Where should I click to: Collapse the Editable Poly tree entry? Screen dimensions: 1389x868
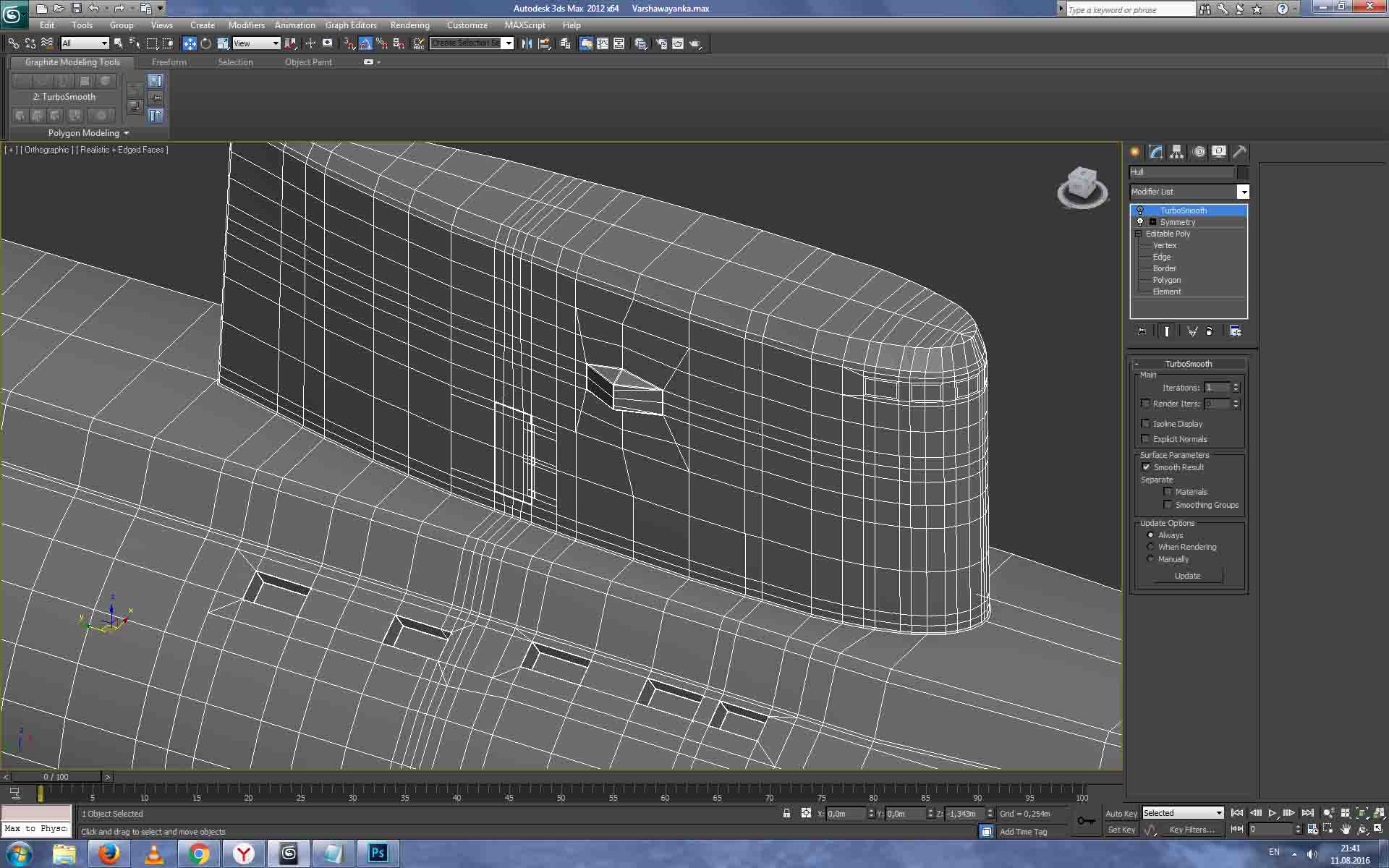click(x=1138, y=234)
